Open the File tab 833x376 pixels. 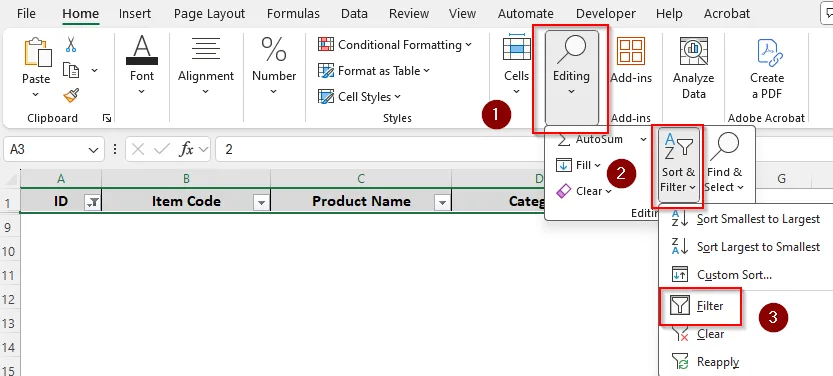click(27, 14)
